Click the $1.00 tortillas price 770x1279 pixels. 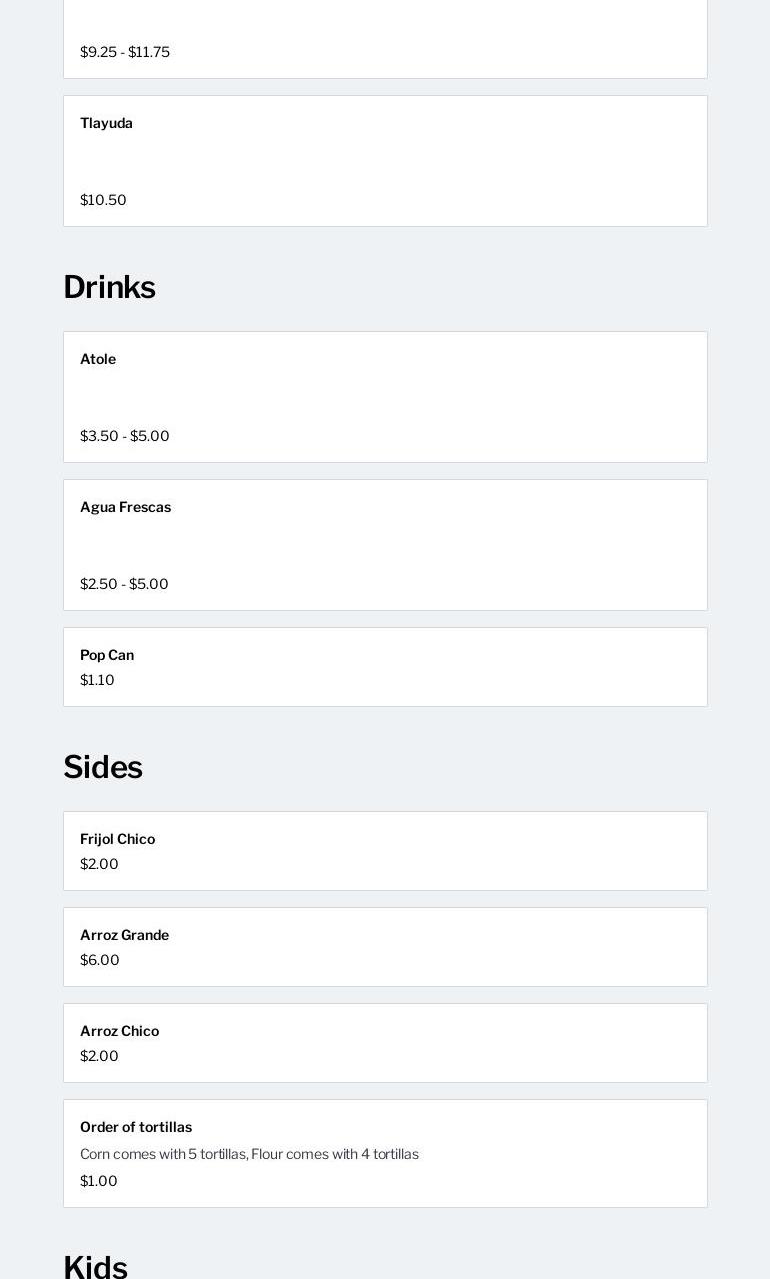(x=99, y=1181)
